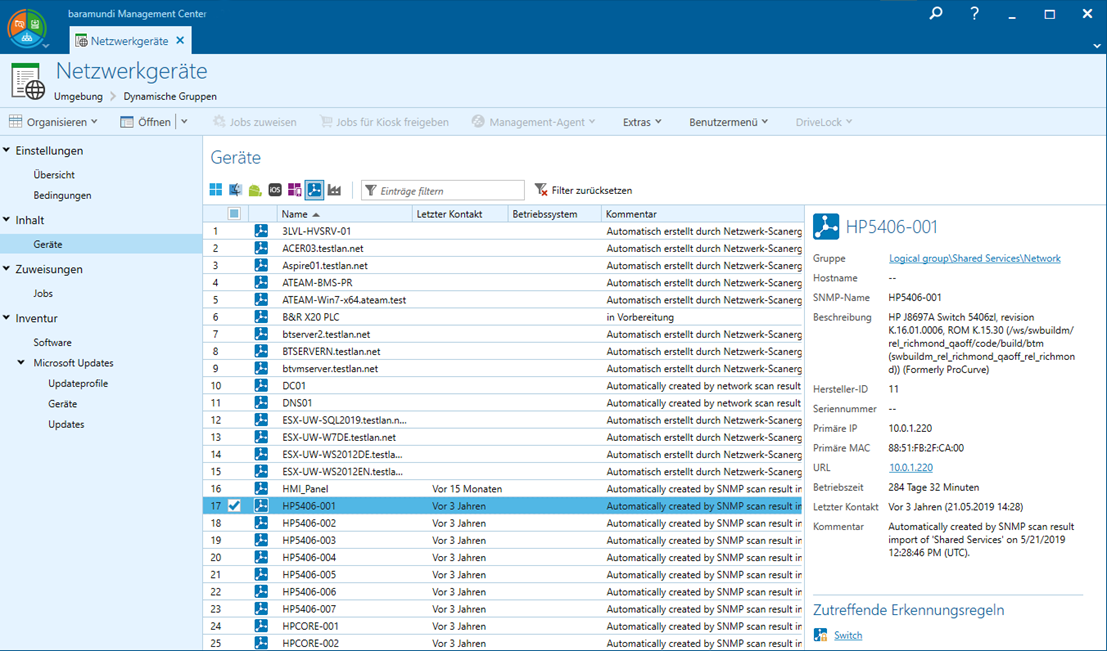1107x651 pixels.
Task: Open the search magnifier in title bar
Action: pos(936,13)
